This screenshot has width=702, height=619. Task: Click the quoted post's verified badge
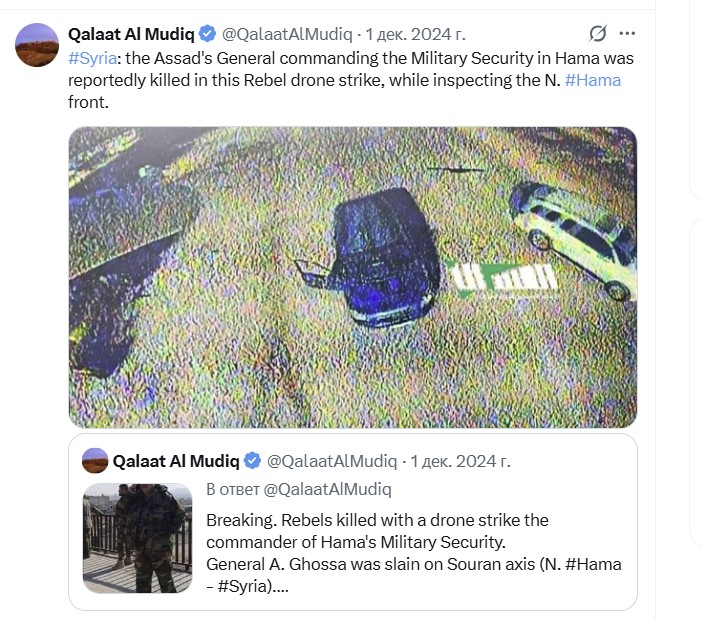pos(253,461)
